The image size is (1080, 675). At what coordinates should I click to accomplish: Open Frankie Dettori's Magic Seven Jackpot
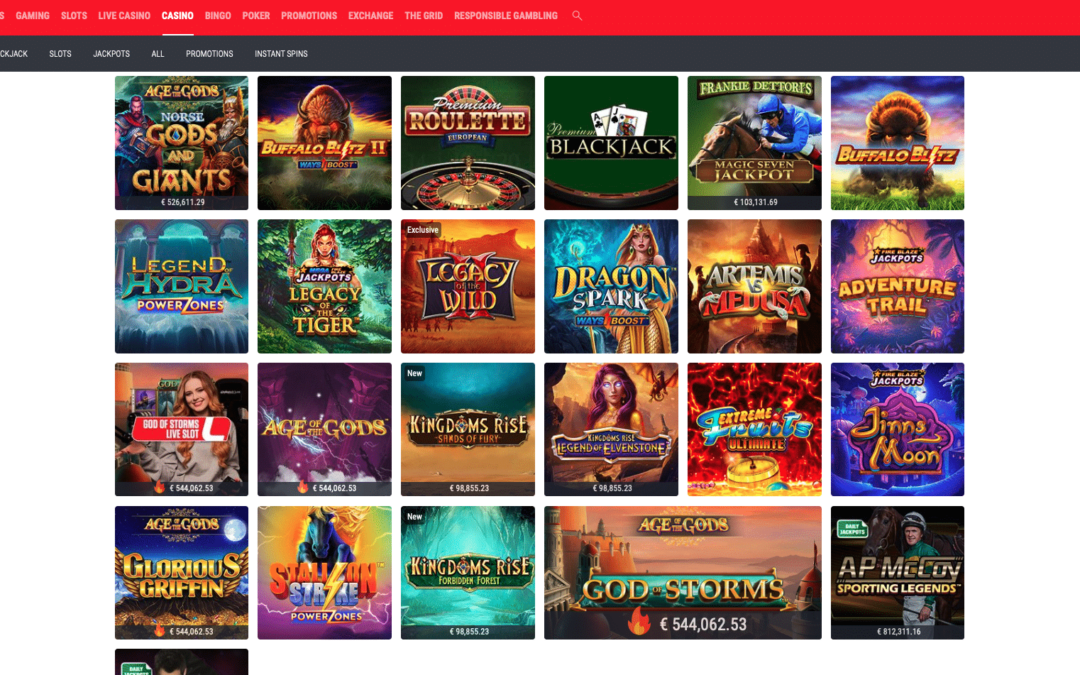[754, 143]
